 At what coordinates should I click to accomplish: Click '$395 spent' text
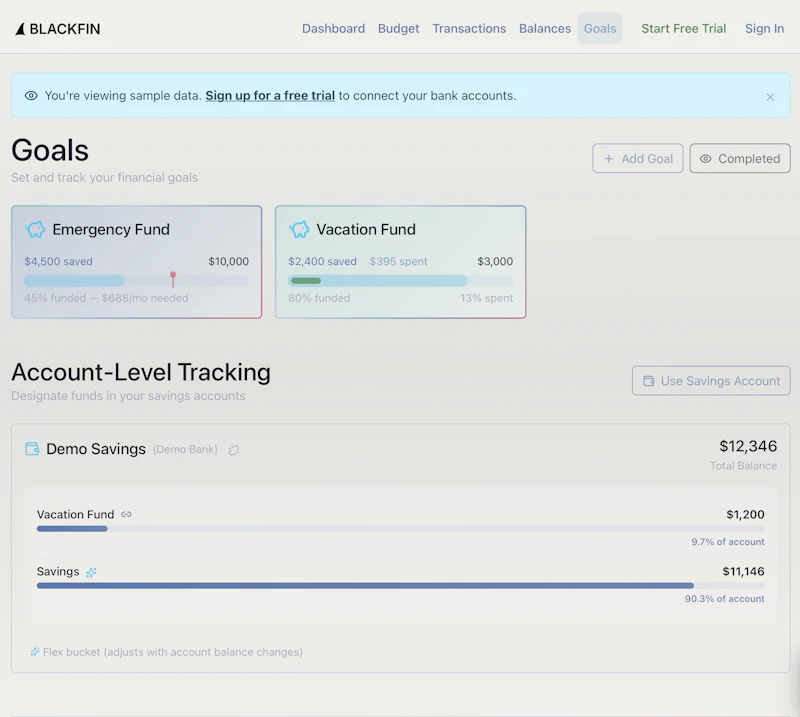tap(398, 261)
